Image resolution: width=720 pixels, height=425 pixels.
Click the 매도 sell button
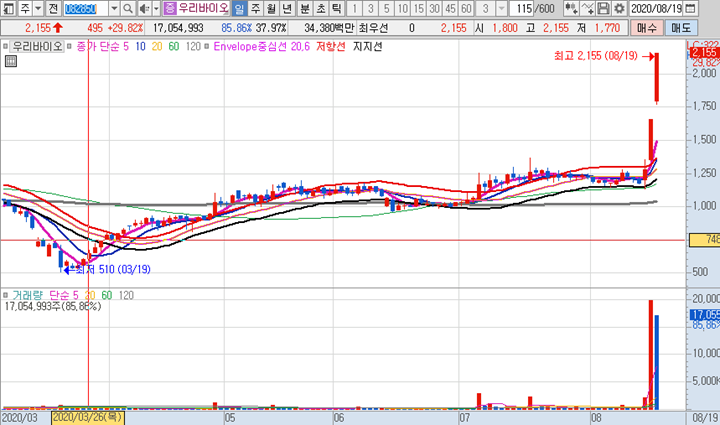(x=681, y=28)
